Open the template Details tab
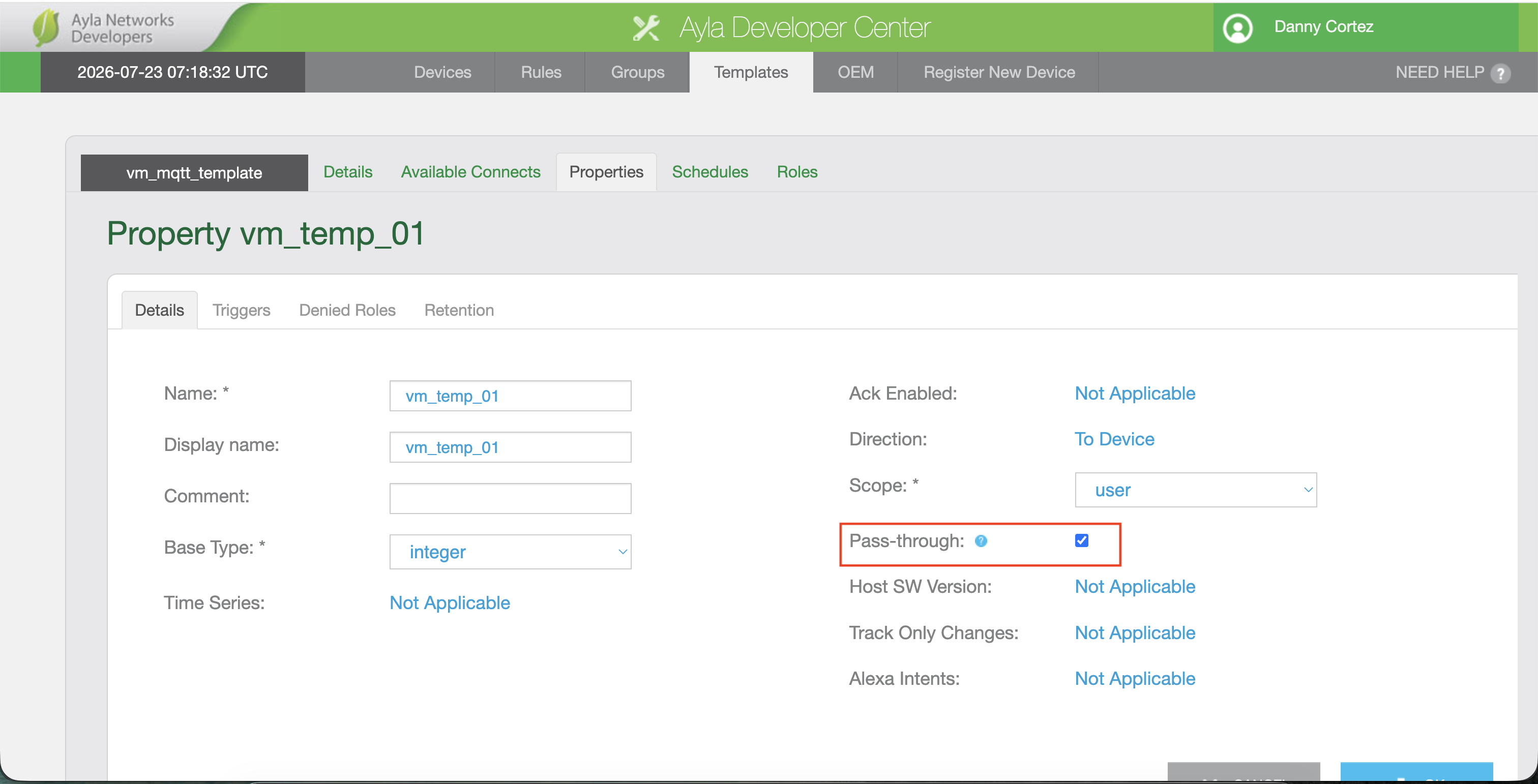Viewport: 1538px width, 784px height. (x=348, y=172)
